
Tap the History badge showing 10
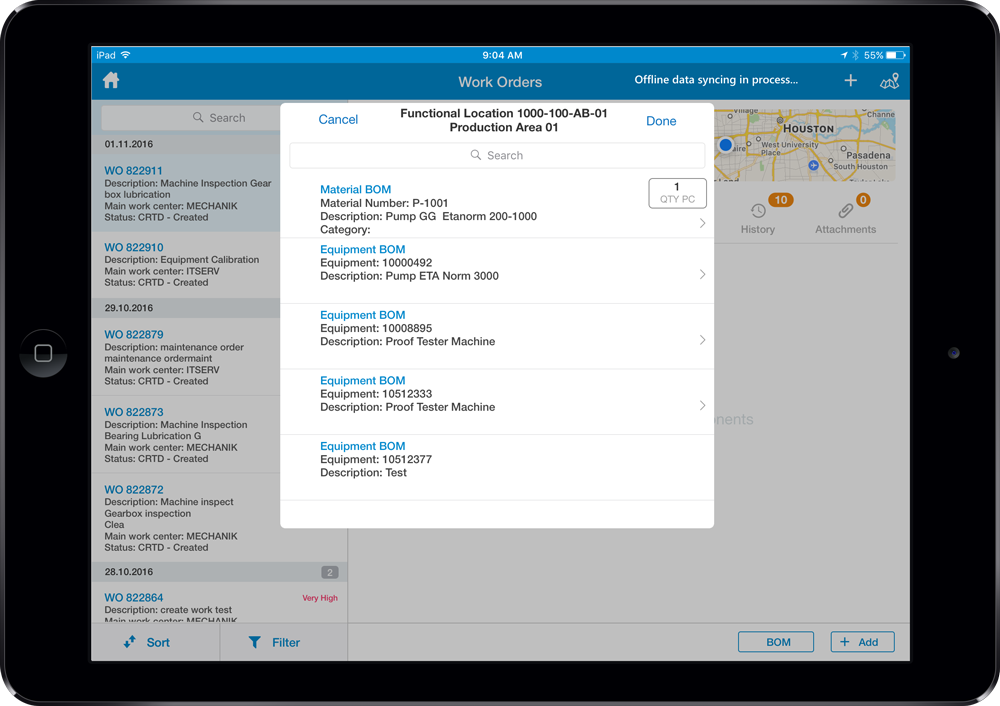pyautogui.click(x=781, y=200)
